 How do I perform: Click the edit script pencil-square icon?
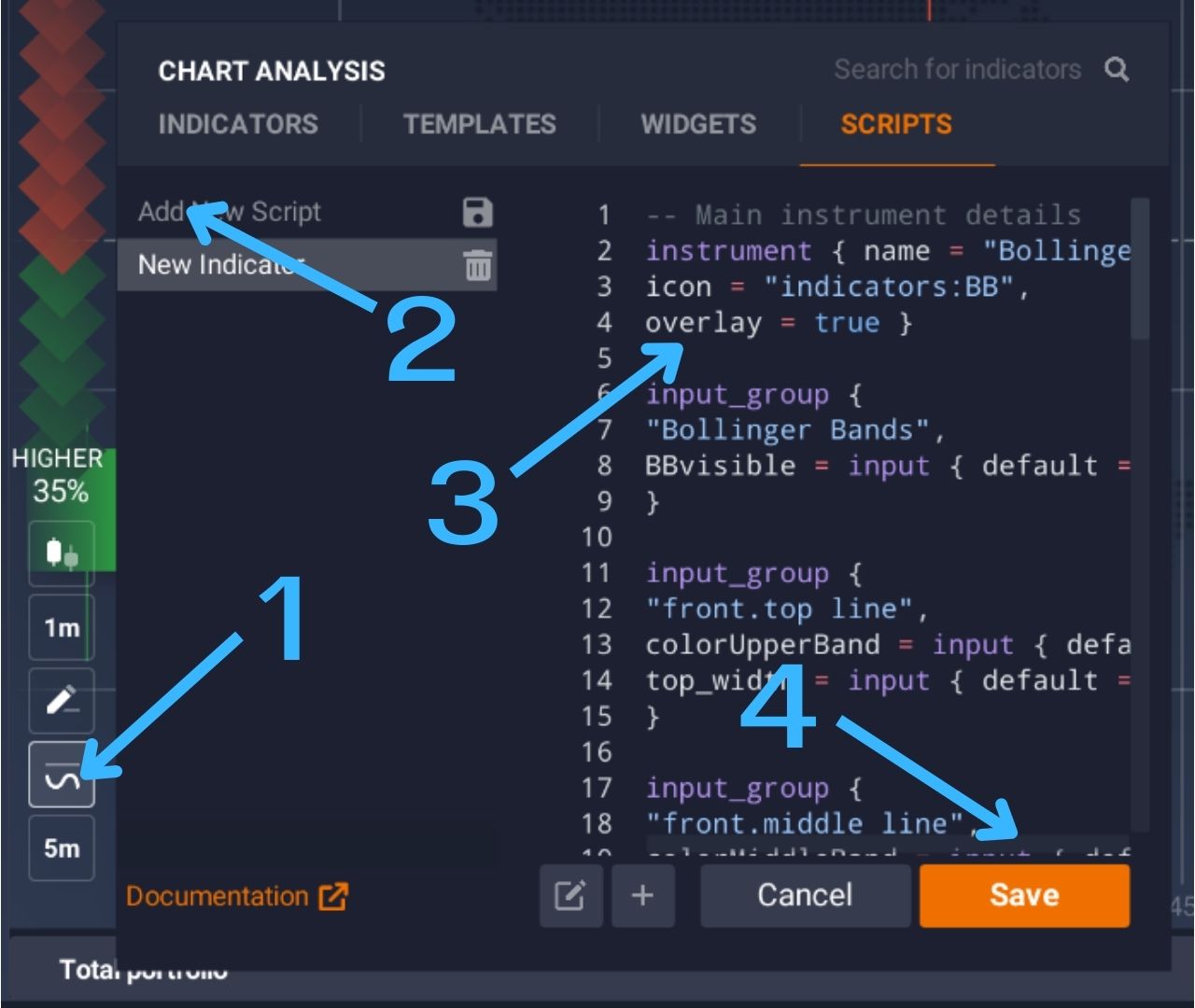570,896
